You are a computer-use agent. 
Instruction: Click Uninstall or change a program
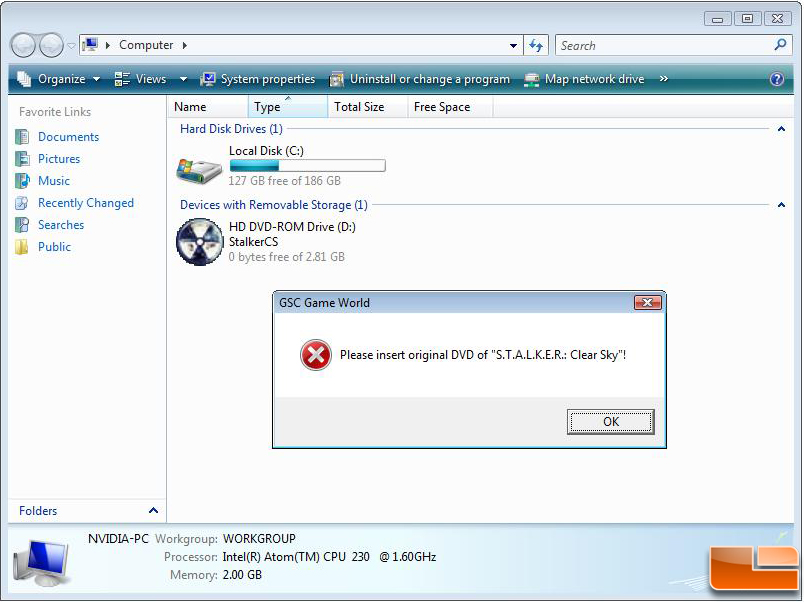click(x=419, y=79)
